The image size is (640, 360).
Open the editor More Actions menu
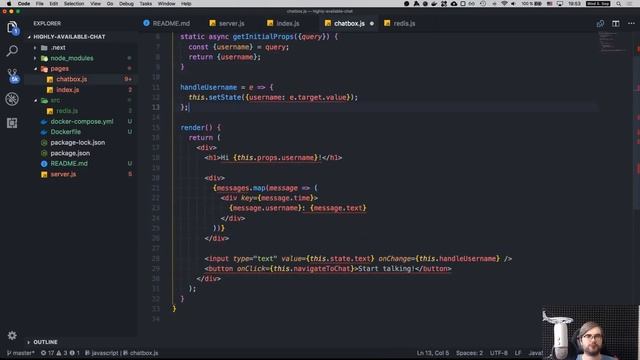click(x=631, y=24)
